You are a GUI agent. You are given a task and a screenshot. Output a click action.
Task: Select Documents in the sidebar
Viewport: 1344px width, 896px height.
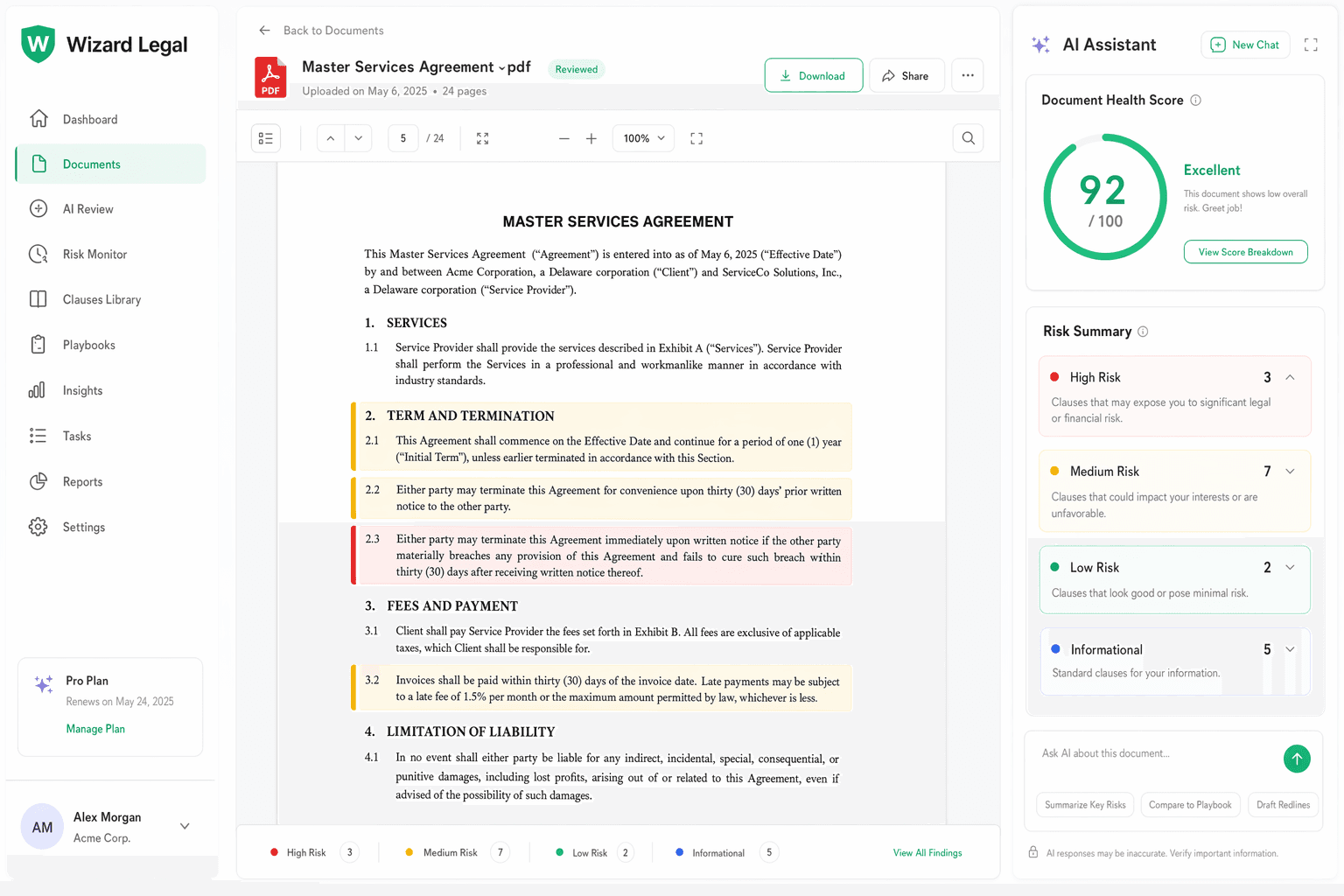pos(110,164)
